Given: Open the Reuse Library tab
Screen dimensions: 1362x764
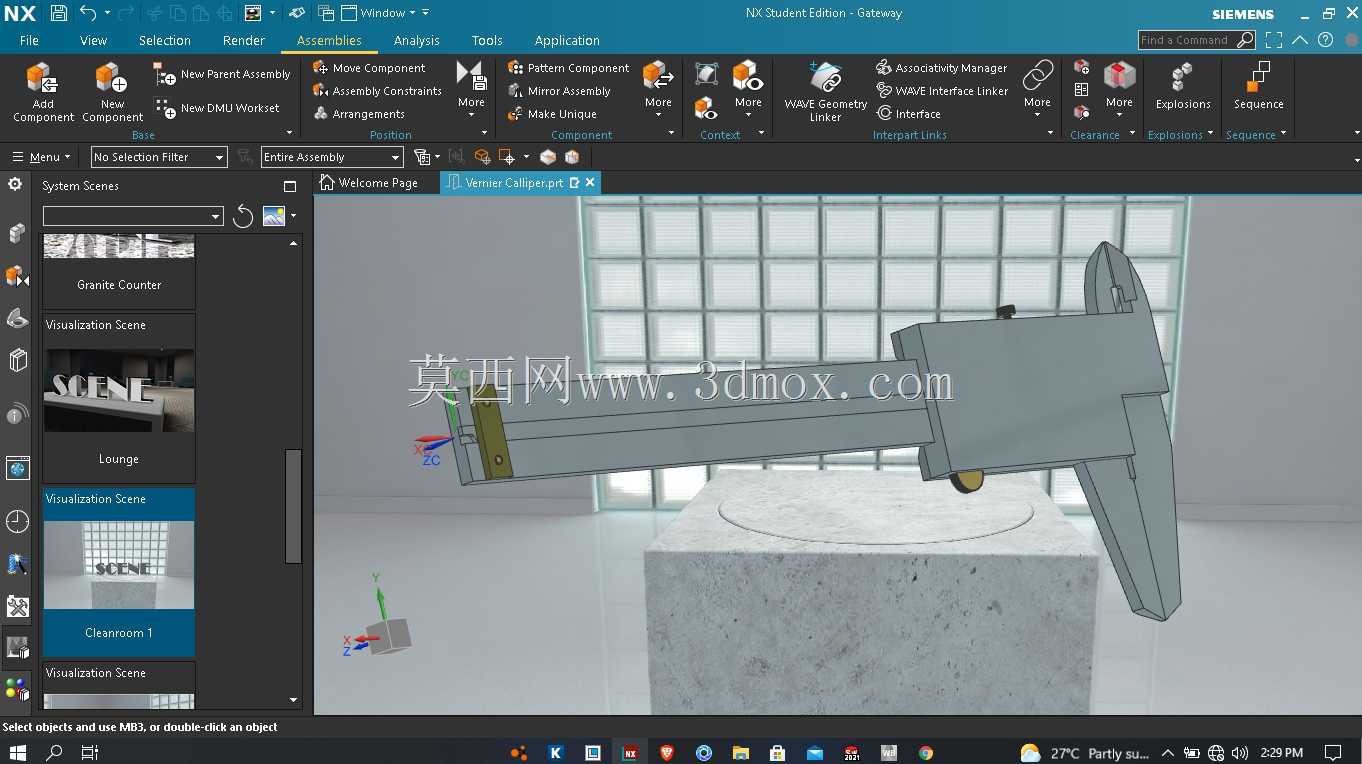Looking at the screenshot, I should [17, 360].
